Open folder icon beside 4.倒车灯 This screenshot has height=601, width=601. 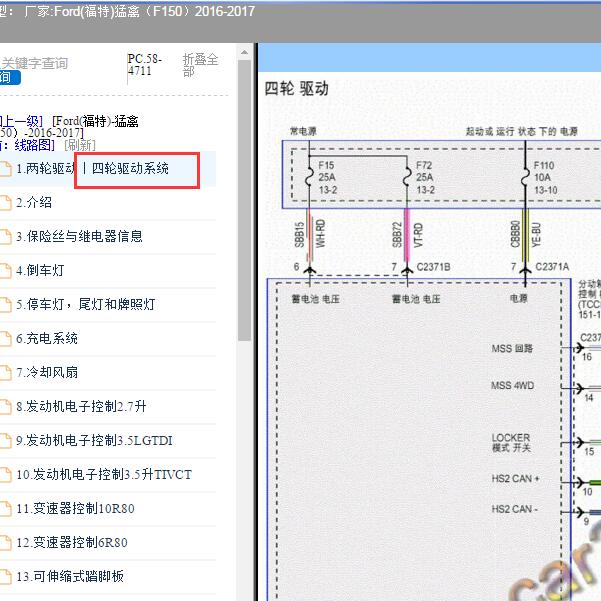click(5, 271)
